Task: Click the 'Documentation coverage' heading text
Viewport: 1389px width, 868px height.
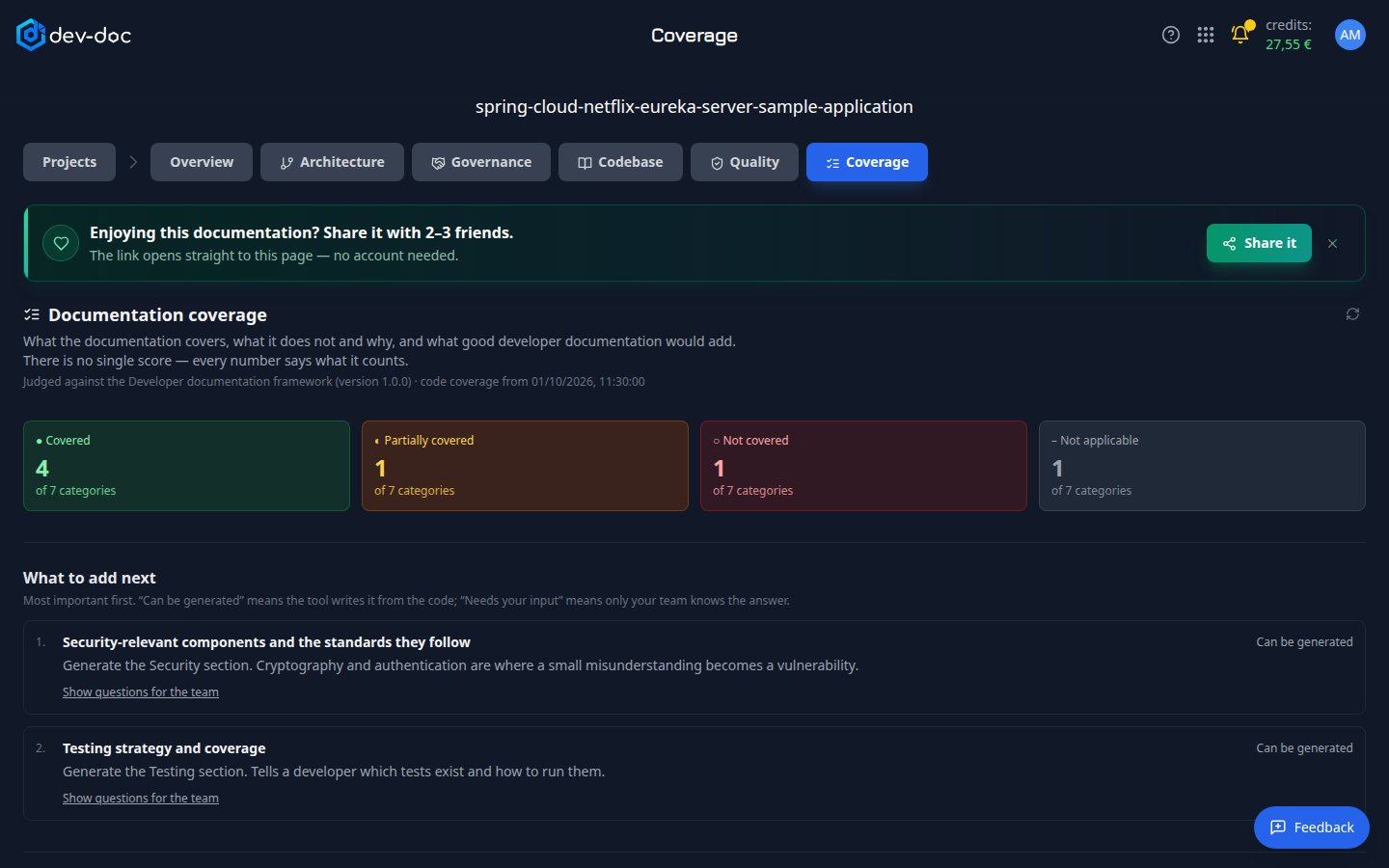Action: coord(157,315)
